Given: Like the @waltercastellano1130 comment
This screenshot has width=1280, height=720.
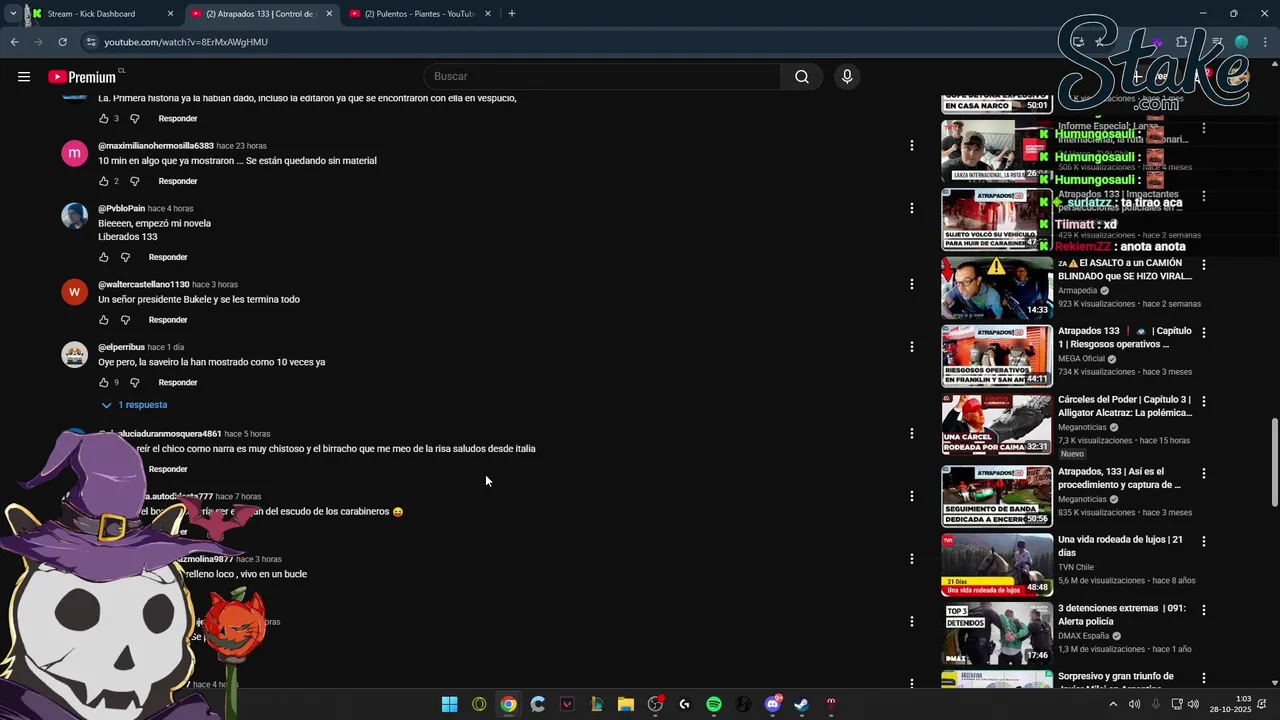Looking at the screenshot, I should [103, 320].
